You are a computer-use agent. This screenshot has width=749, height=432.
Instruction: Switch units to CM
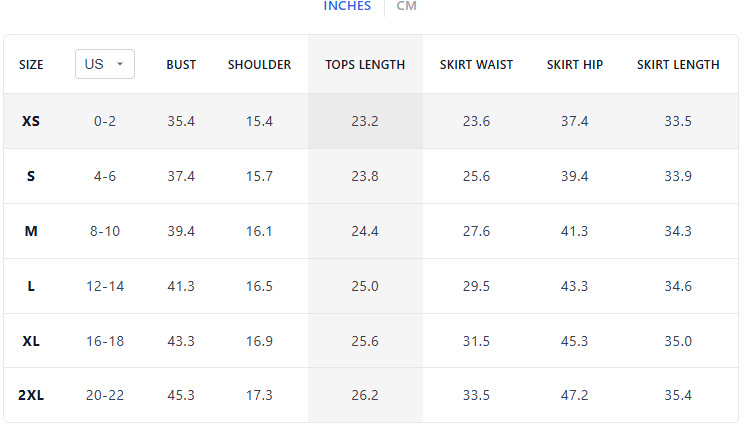point(407,6)
